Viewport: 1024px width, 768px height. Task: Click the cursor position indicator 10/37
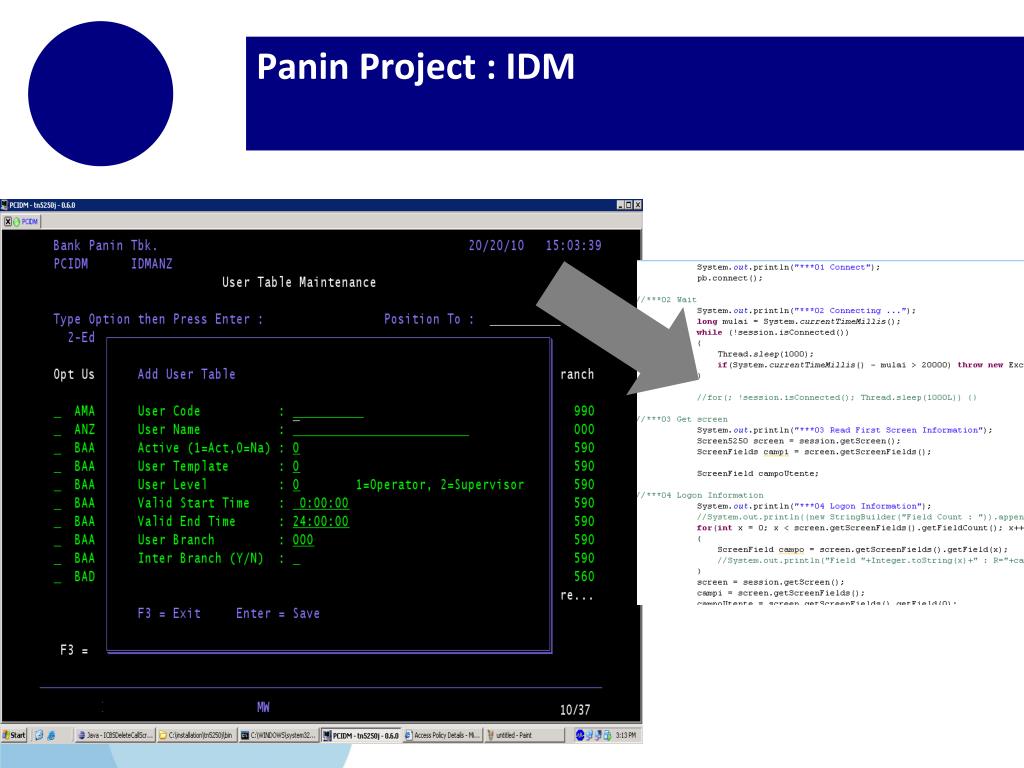pos(575,709)
